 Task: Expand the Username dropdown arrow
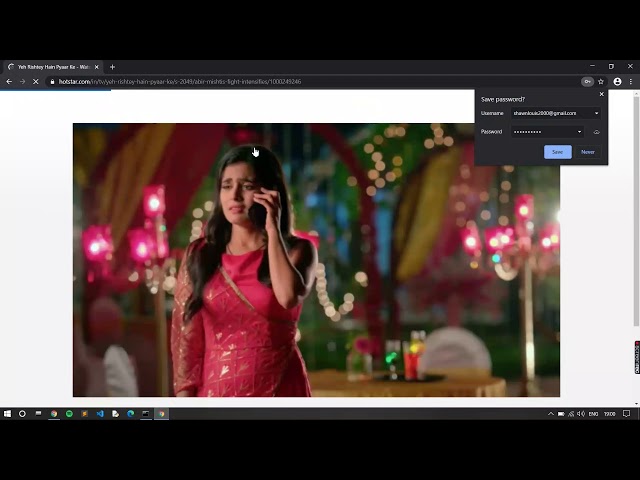click(596, 113)
